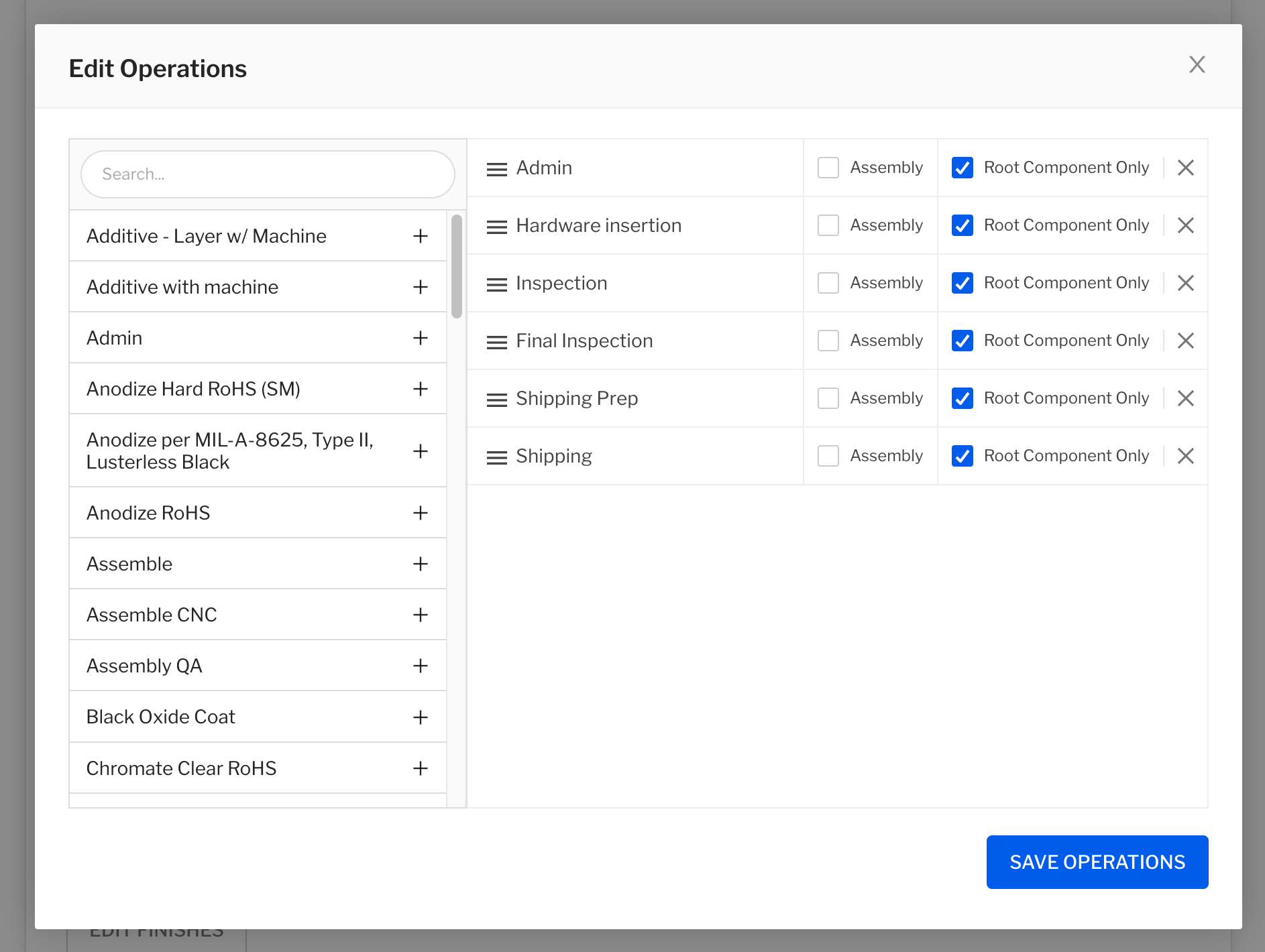Add Black Oxide Coat using its plus icon
This screenshot has width=1265, height=952.
421,717
